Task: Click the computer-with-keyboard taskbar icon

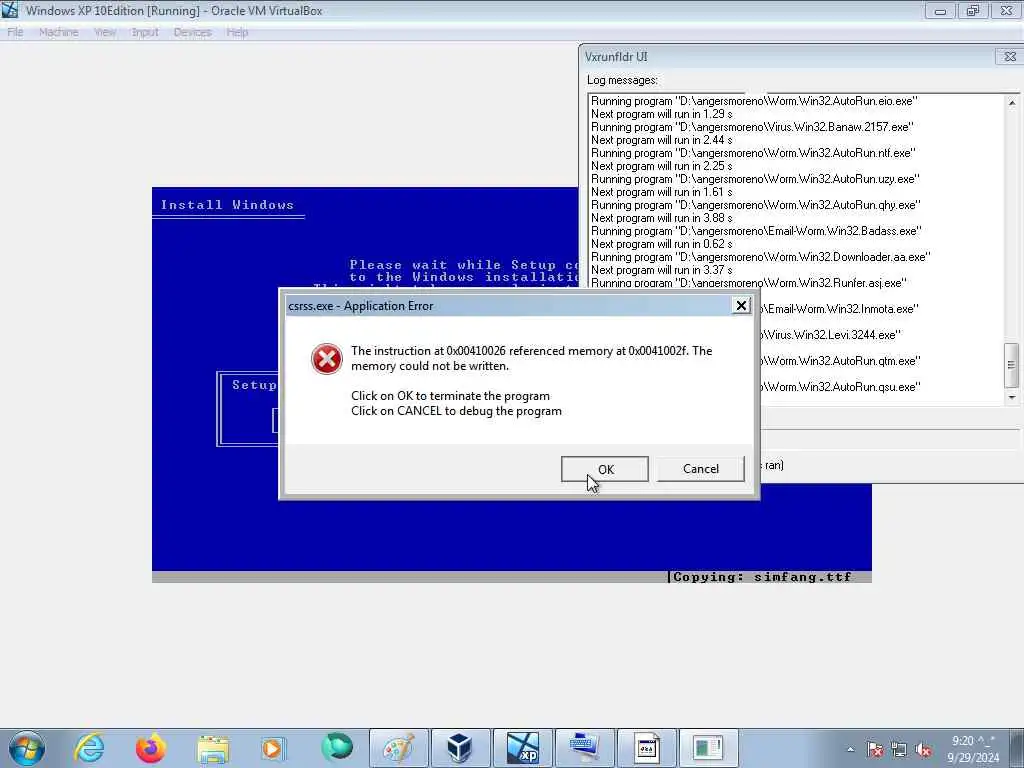Action: (584, 748)
